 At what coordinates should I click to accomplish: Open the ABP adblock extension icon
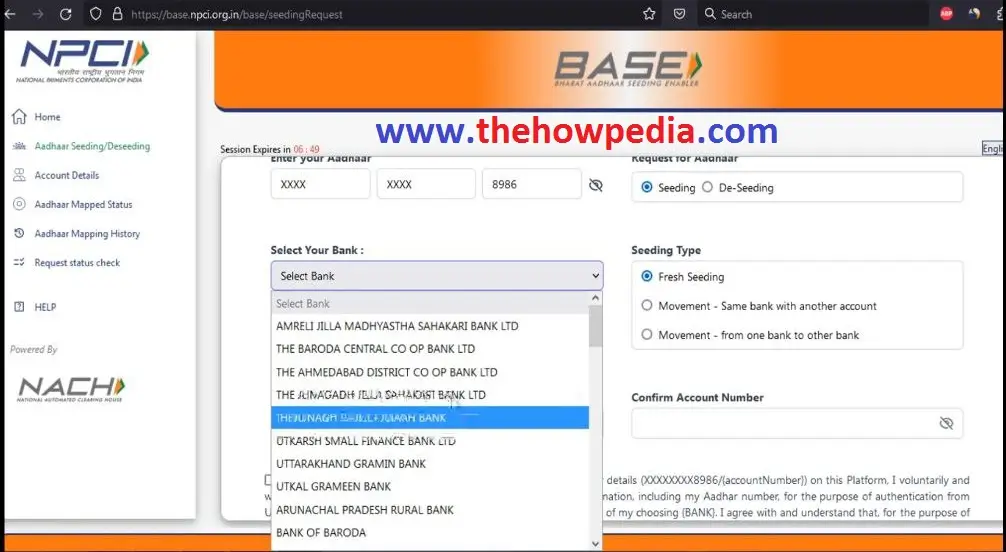(946, 14)
